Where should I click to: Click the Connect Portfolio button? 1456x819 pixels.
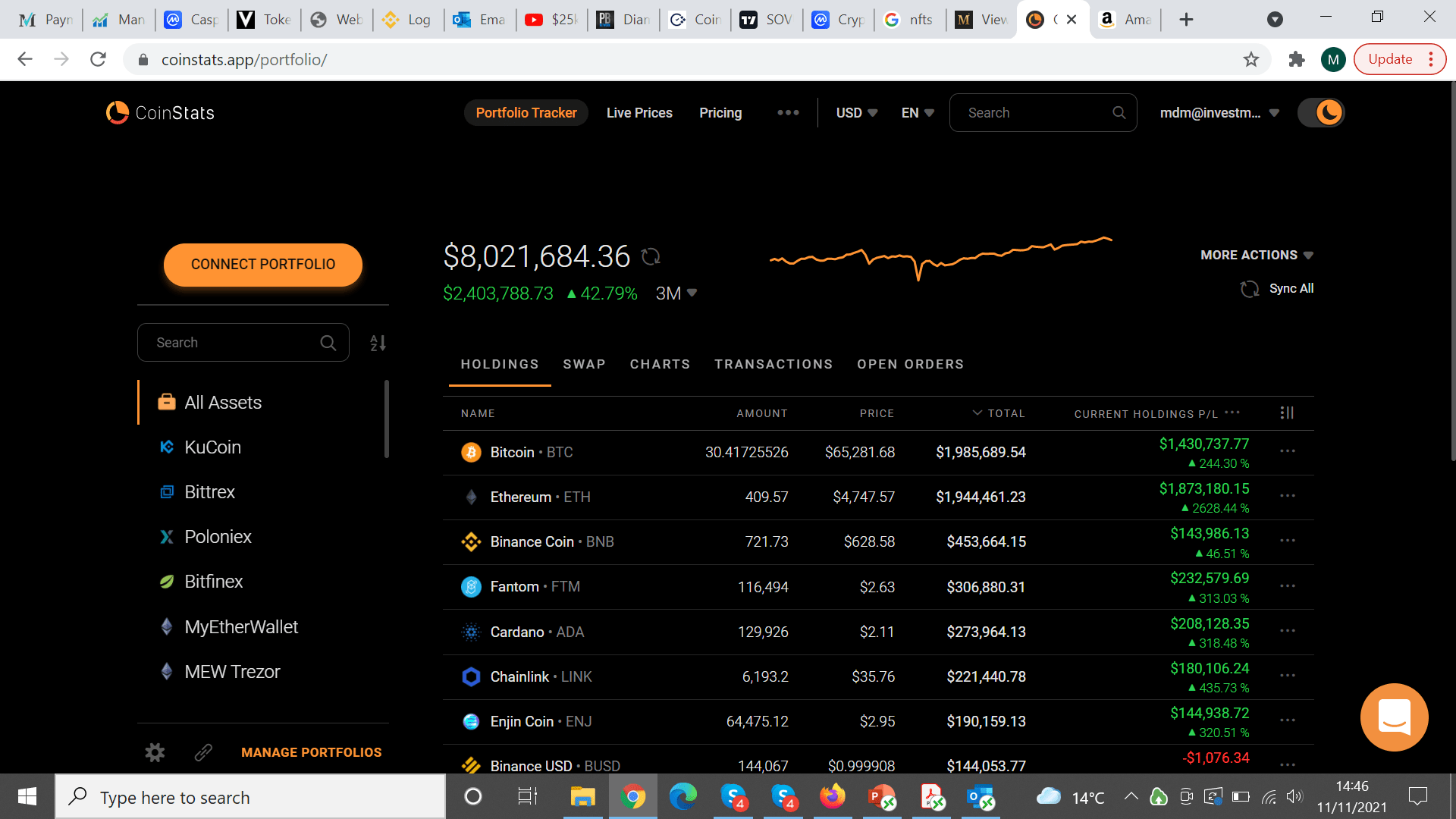click(263, 265)
